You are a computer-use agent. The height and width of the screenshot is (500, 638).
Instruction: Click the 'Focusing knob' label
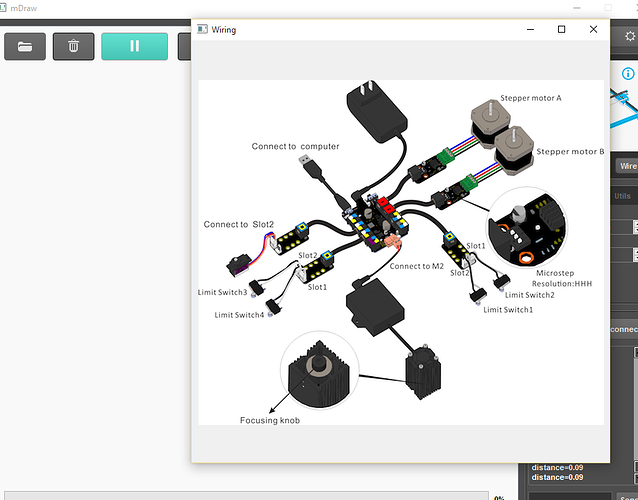pyautogui.click(x=270, y=420)
